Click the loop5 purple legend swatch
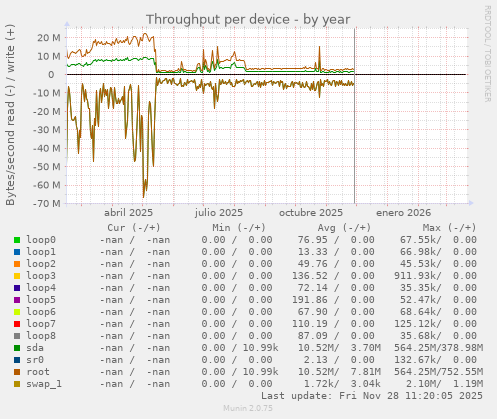 [17, 300]
